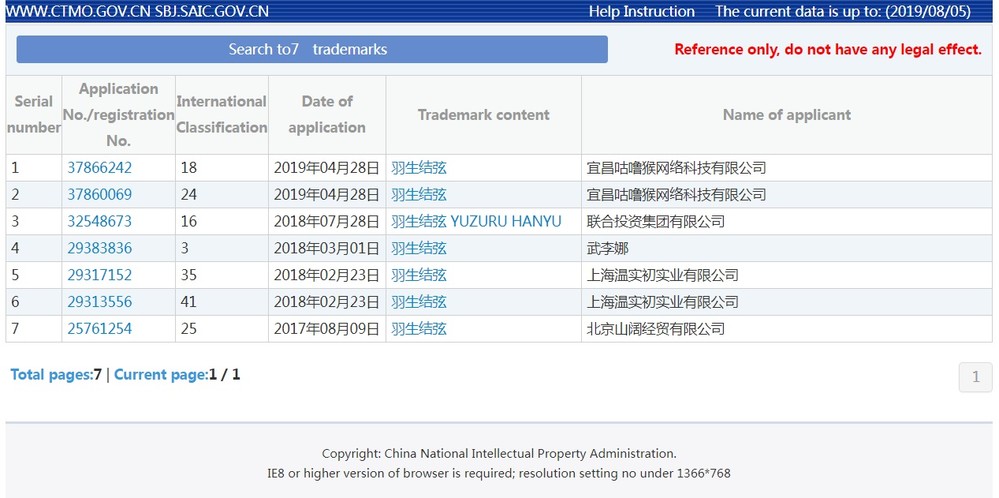The width and height of the screenshot is (999, 498).
Task: Open application number 37860069
Action: pyautogui.click(x=99, y=195)
